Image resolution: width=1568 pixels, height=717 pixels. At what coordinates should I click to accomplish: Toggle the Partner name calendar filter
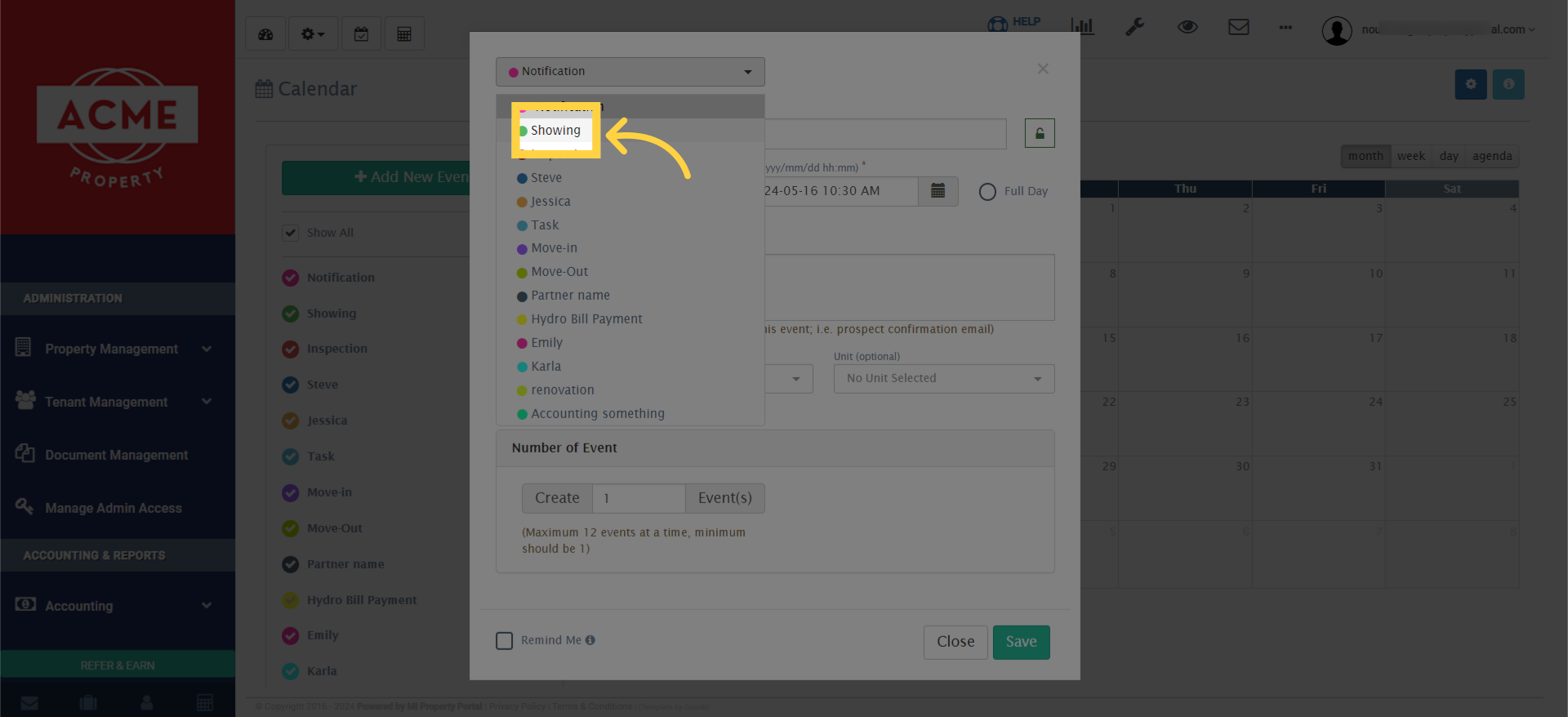click(x=291, y=564)
